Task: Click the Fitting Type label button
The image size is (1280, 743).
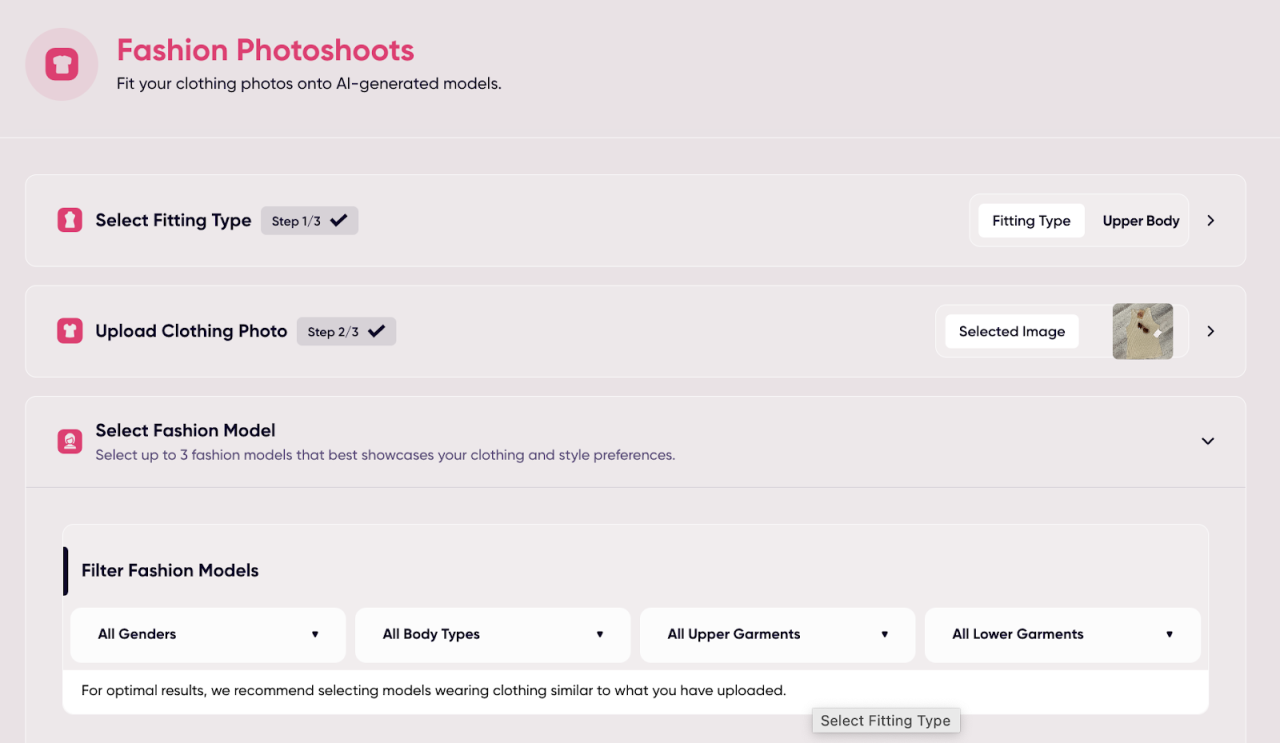Action: pyautogui.click(x=1031, y=221)
